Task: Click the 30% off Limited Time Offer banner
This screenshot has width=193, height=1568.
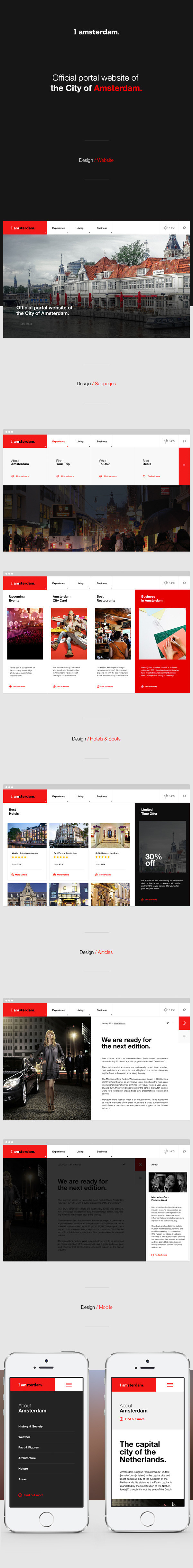Action: [x=162, y=847]
